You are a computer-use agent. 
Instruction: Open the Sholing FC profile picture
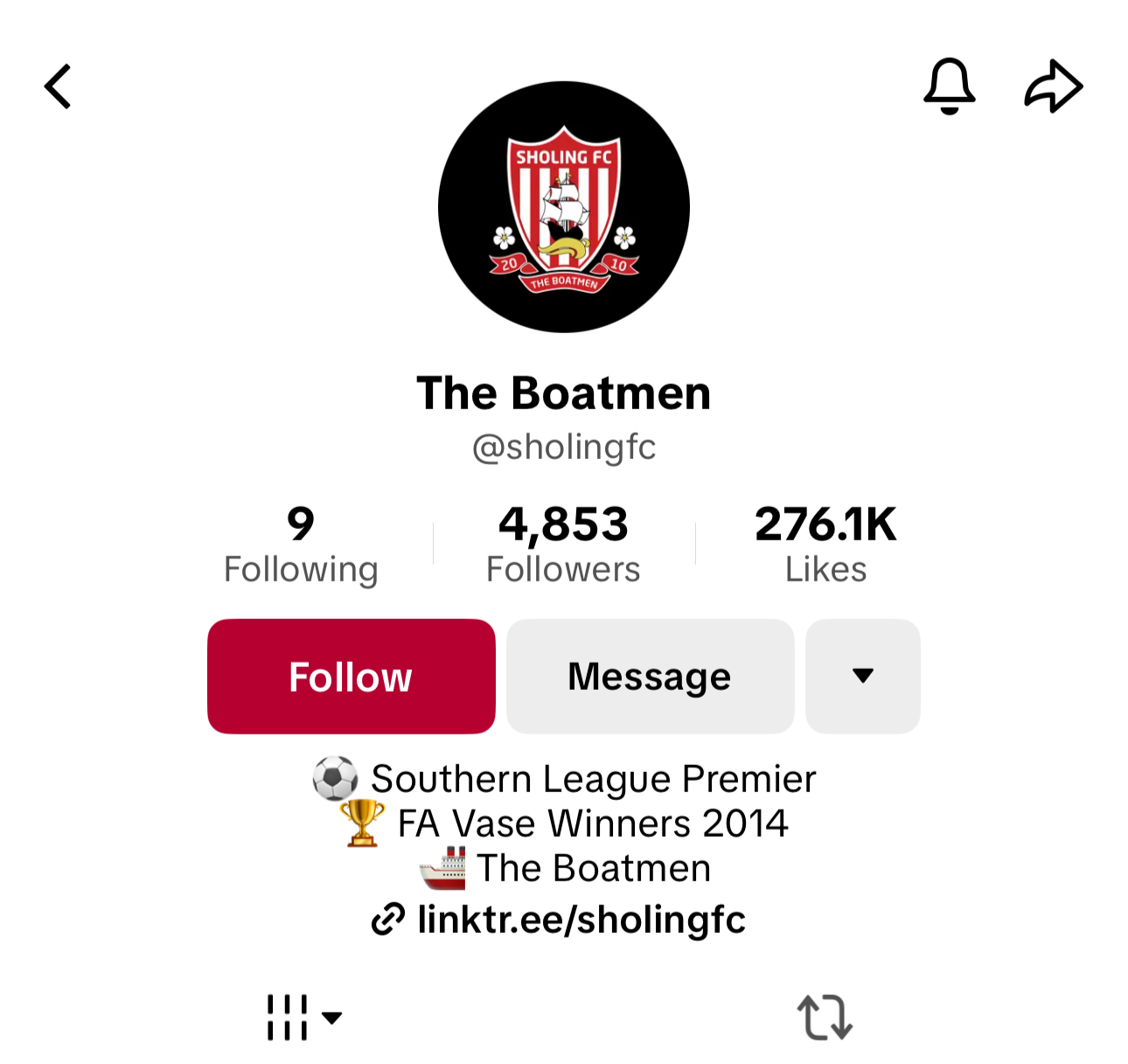(x=564, y=207)
